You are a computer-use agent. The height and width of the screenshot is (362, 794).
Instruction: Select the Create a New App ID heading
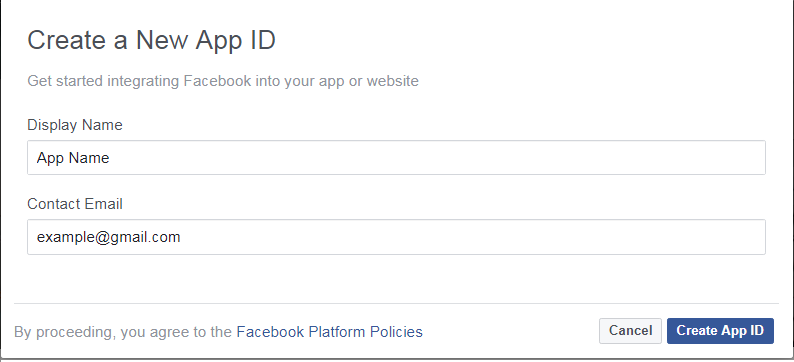[x=151, y=41]
